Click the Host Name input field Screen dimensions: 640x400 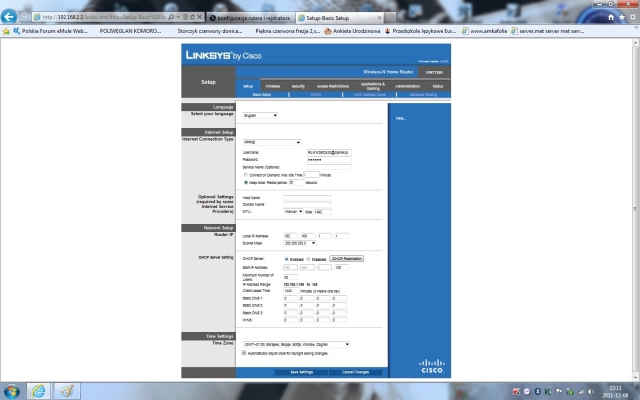tap(307, 198)
